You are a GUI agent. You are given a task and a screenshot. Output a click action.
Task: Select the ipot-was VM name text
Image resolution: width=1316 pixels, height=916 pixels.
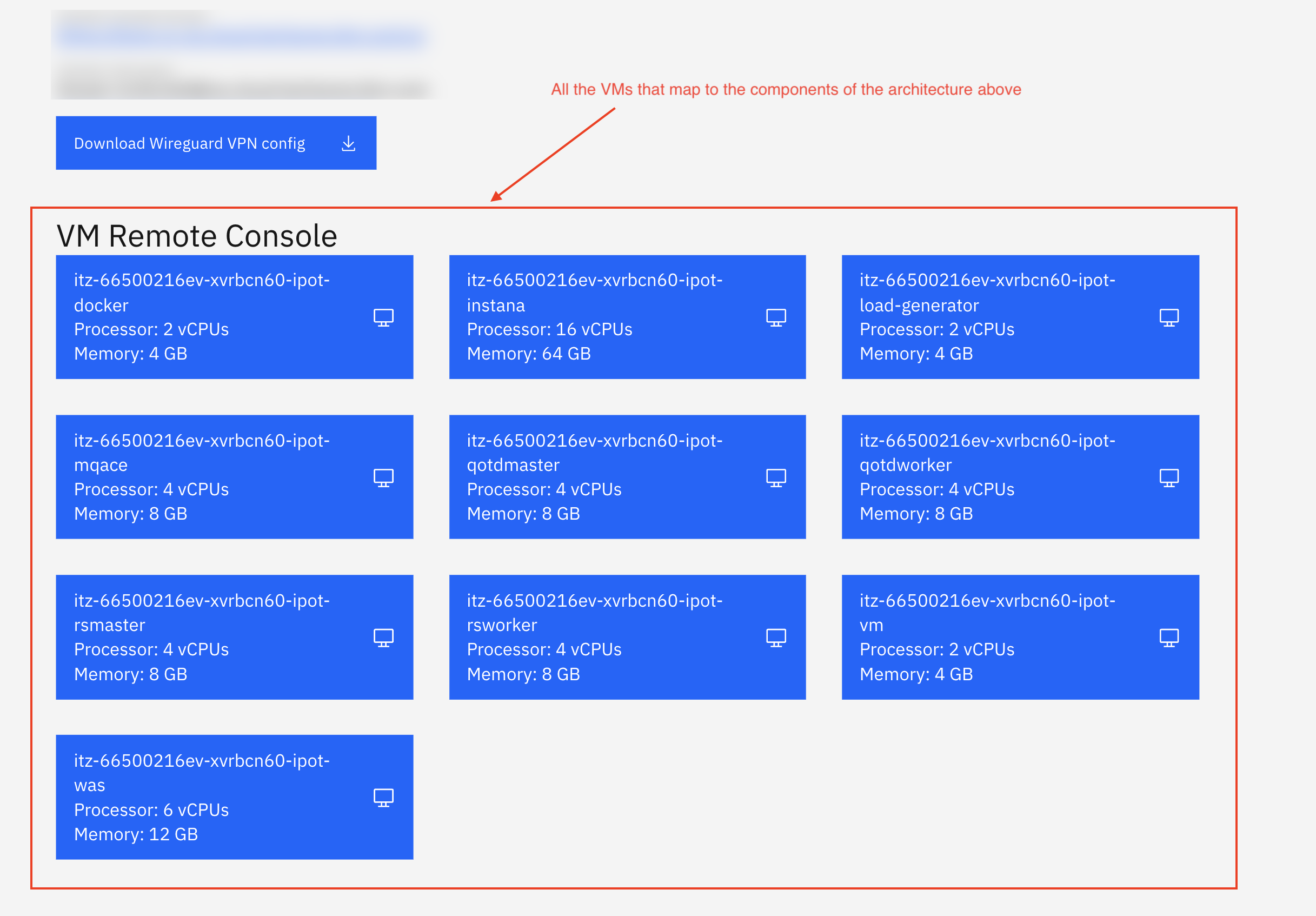click(x=202, y=772)
